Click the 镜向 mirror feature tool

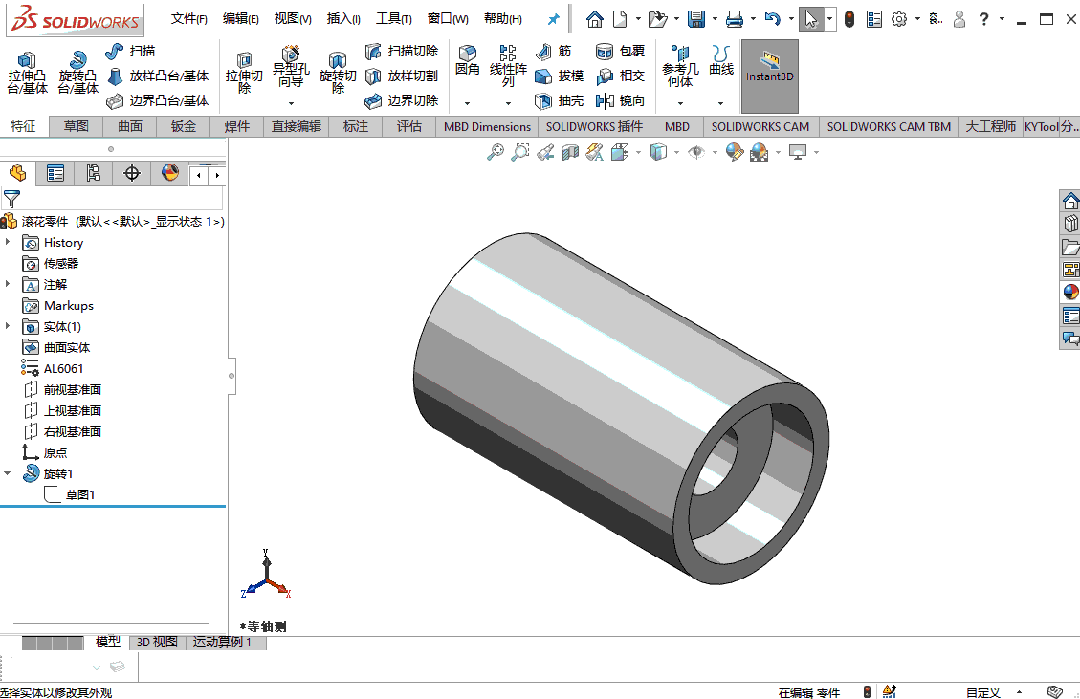(x=620, y=101)
